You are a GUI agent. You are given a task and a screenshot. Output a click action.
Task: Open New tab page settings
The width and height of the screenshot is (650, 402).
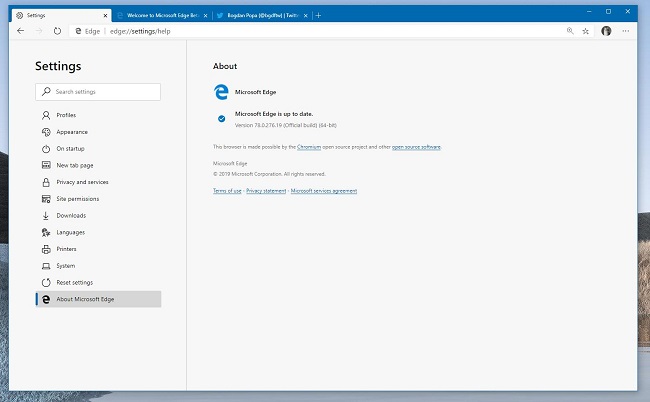point(98,165)
